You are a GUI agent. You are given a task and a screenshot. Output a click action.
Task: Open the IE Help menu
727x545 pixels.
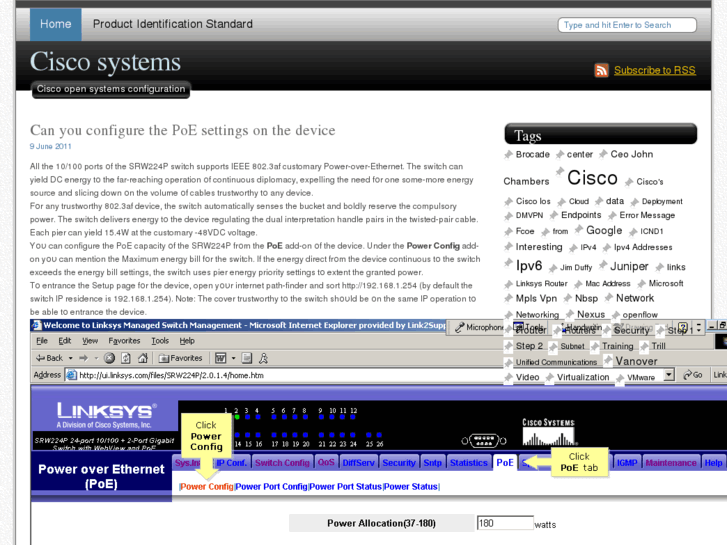coord(187,341)
